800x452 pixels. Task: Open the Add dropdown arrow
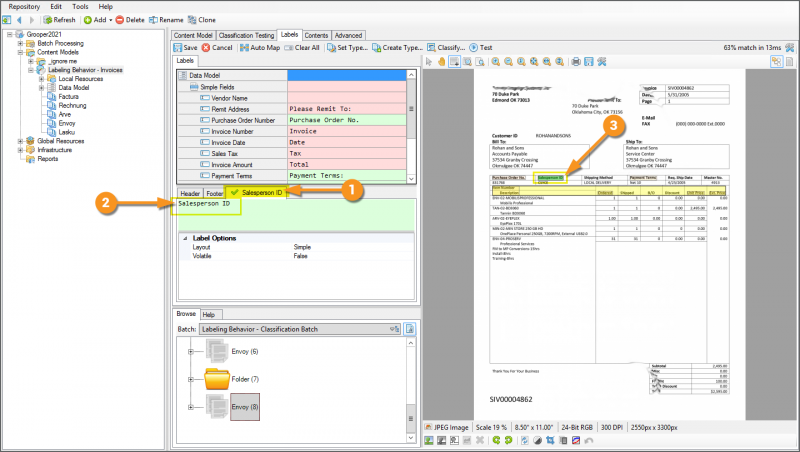pos(110,19)
